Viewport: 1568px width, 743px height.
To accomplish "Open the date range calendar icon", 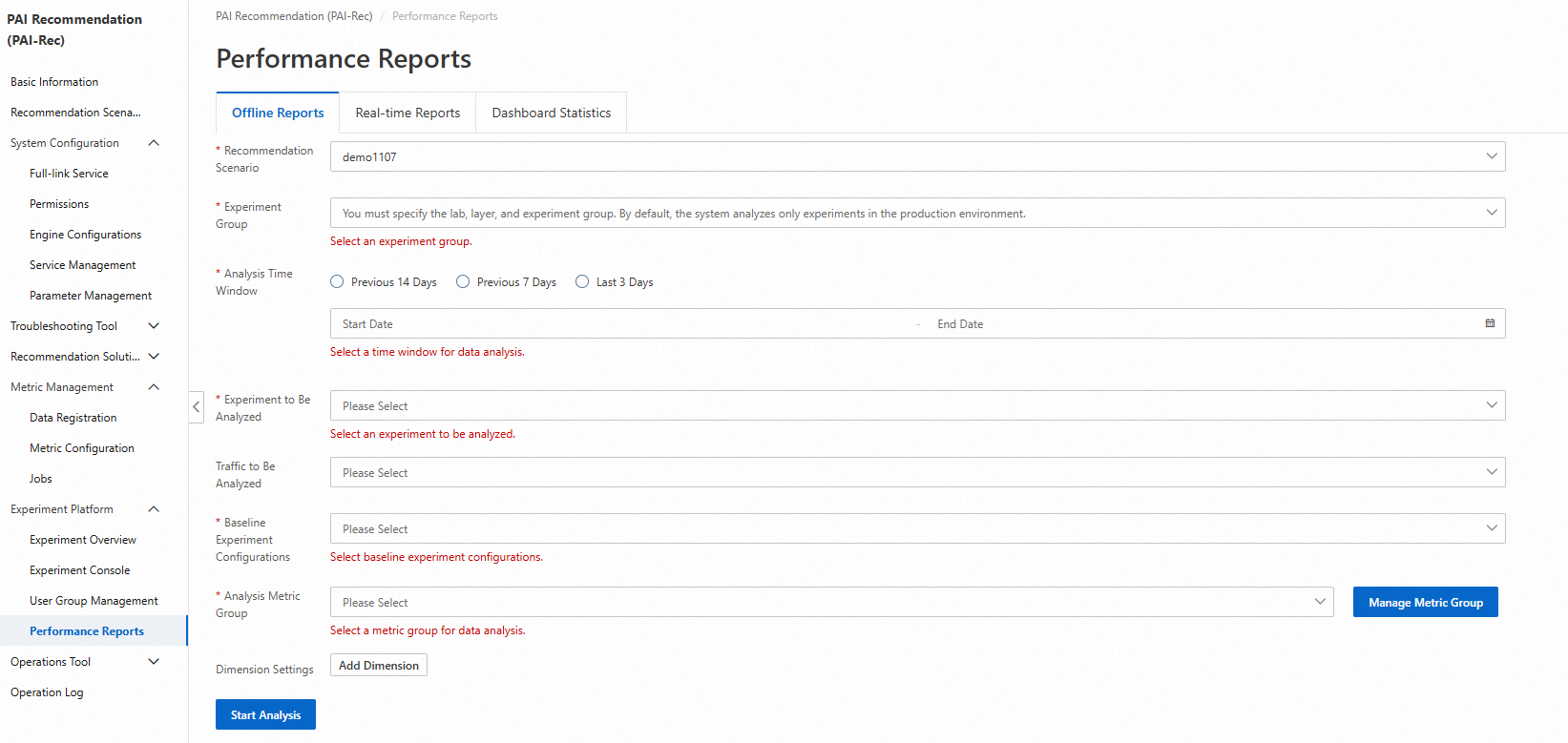I will (x=1490, y=323).
